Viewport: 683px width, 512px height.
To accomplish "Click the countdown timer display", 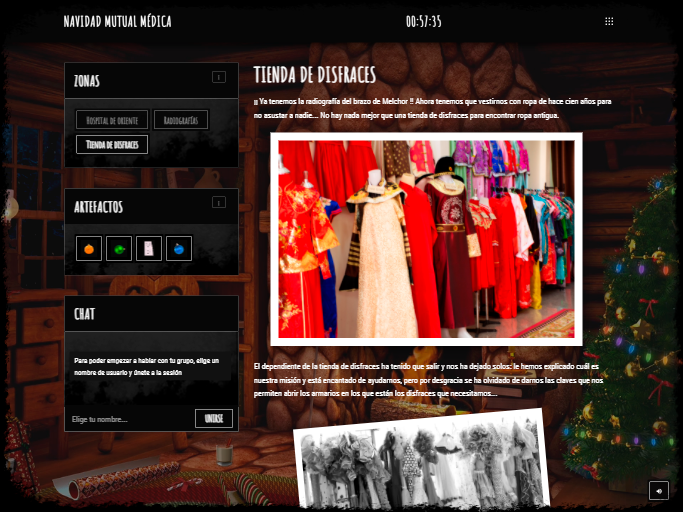I will point(423,21).
